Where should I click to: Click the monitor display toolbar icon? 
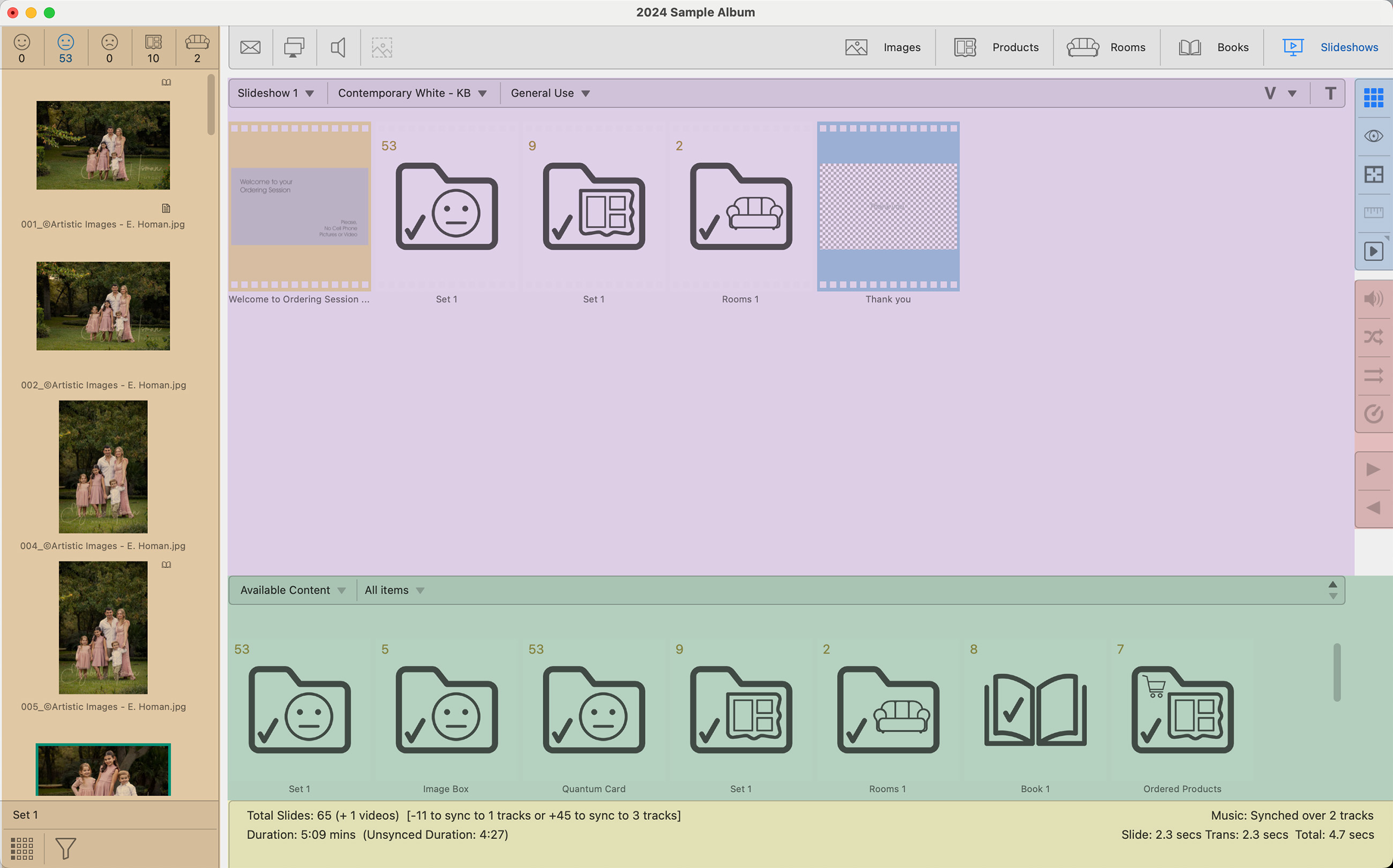coord(294,47)
